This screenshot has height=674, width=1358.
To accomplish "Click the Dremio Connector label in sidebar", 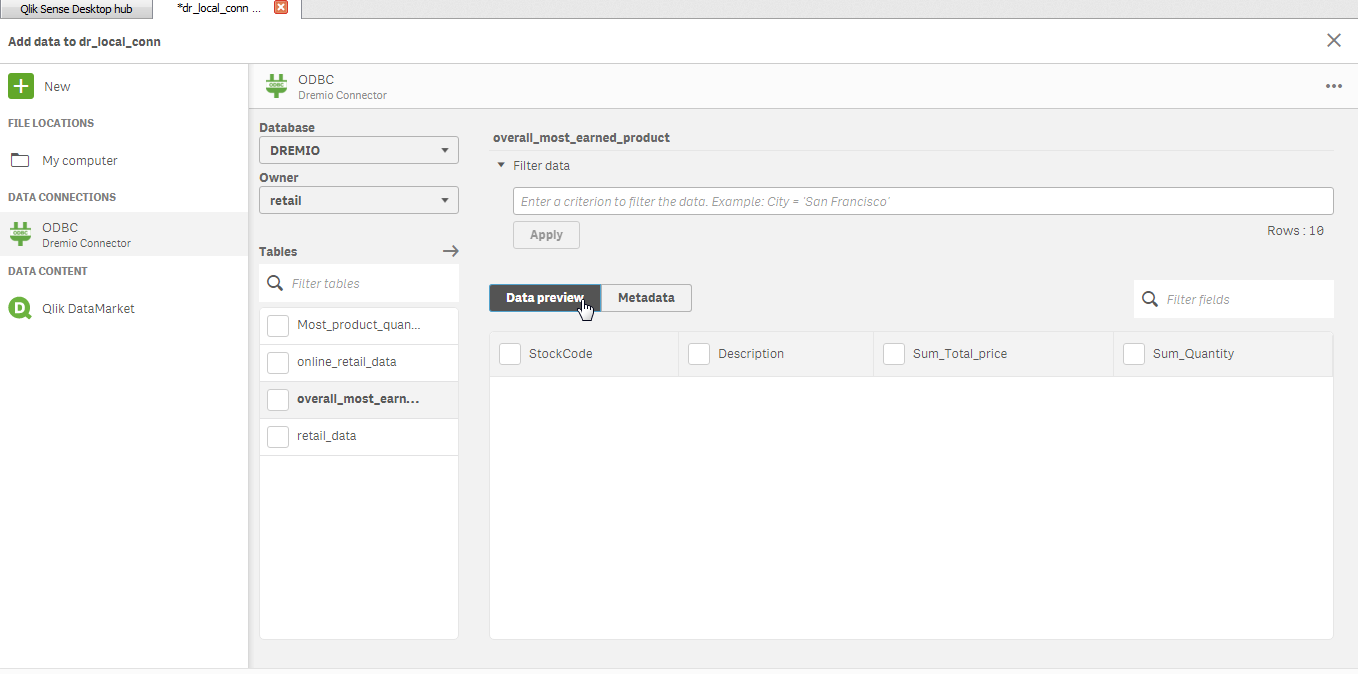I will (86, 243).
